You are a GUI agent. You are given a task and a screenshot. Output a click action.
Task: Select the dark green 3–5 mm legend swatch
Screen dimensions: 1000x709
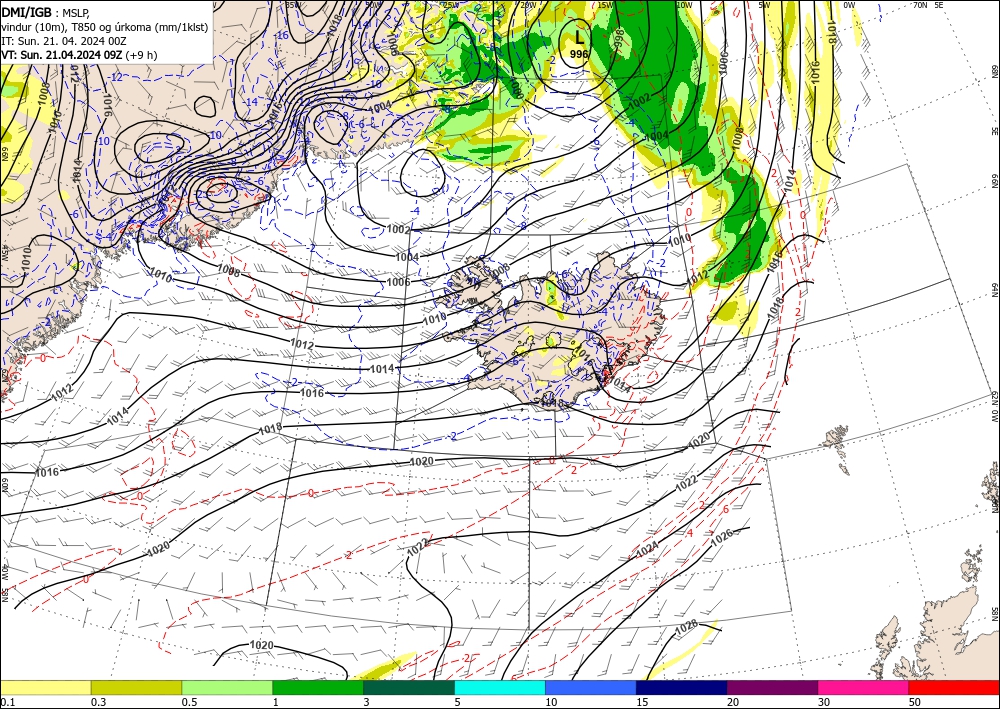409,687
